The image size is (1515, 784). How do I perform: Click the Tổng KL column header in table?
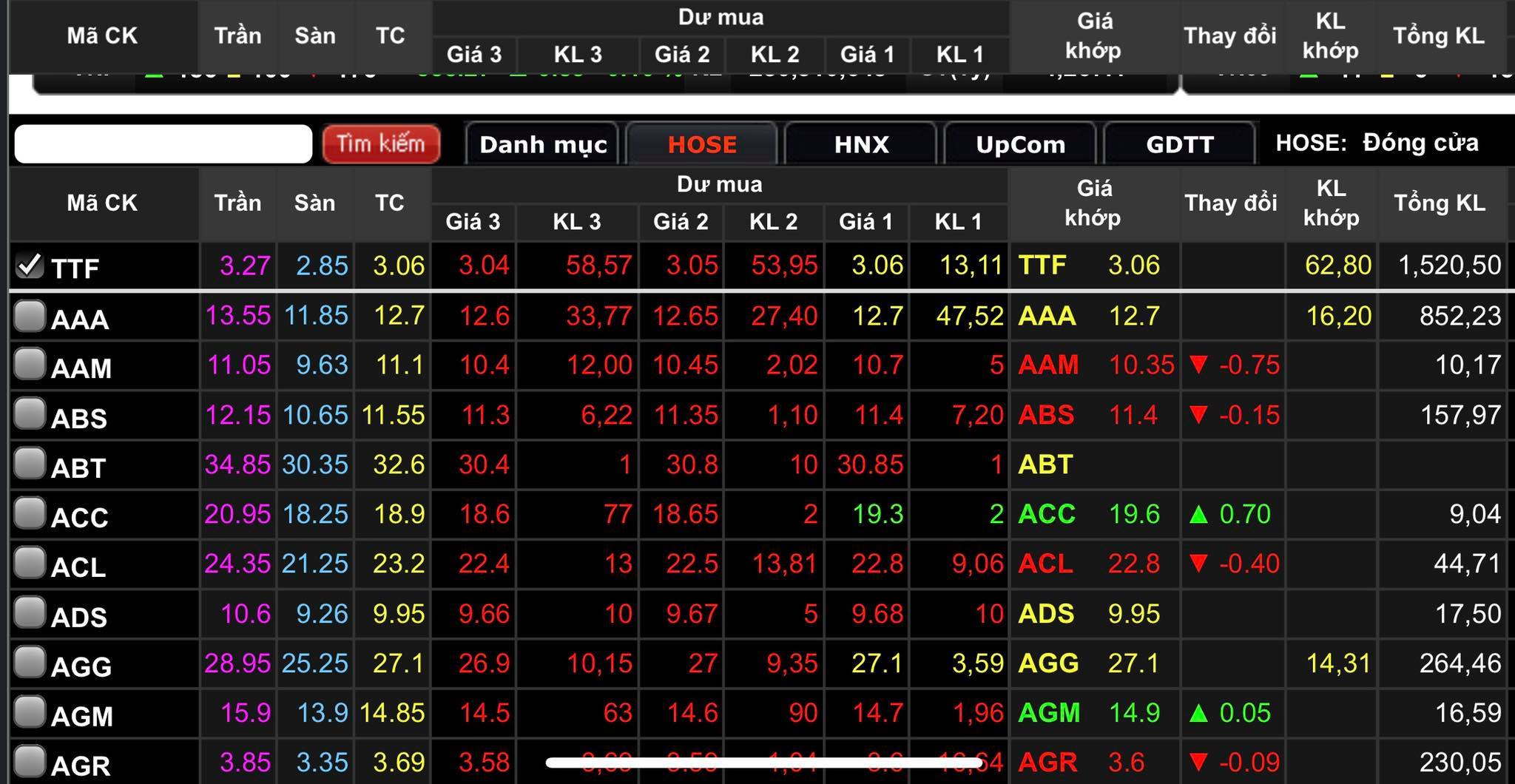(x=1440, y=203)
